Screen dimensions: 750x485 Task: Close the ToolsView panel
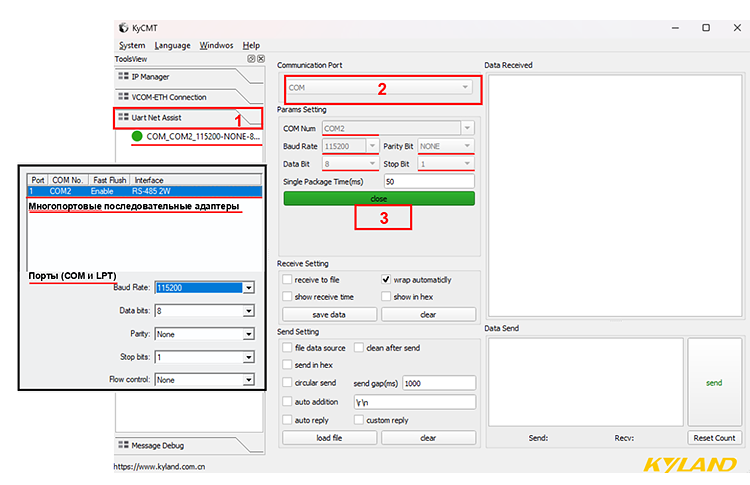tap(261, 59)
